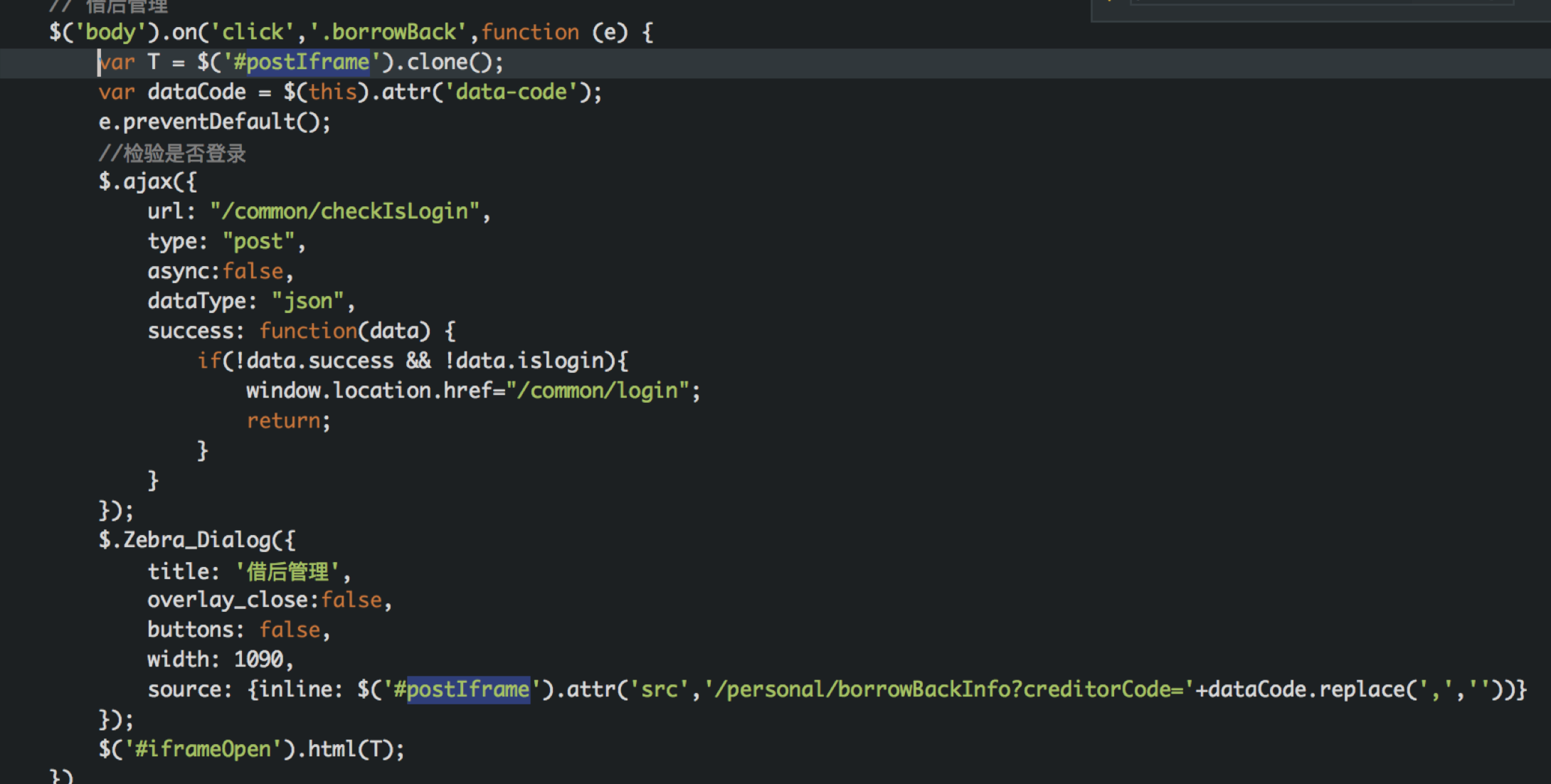Click the width value 1090
This screenshot has width=1551, height=784.
tap(259, 660)
